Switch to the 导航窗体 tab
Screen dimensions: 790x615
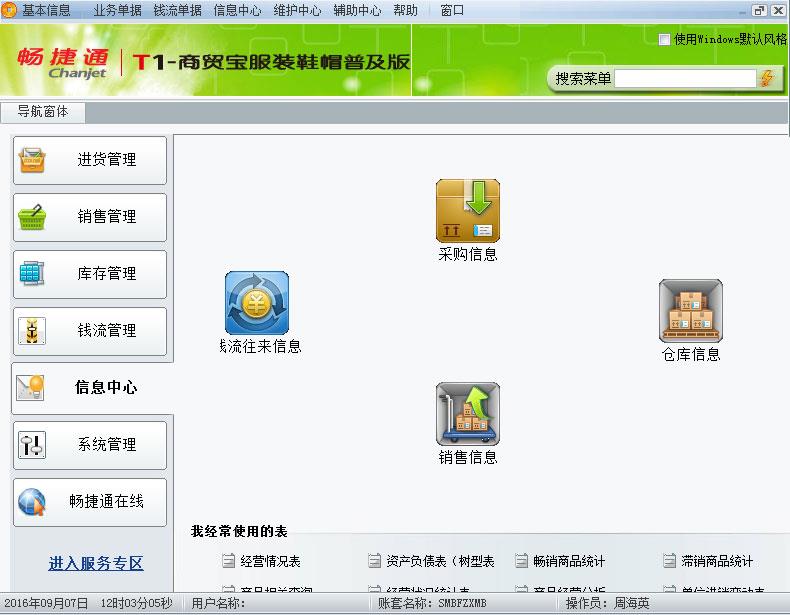(43, 112)
